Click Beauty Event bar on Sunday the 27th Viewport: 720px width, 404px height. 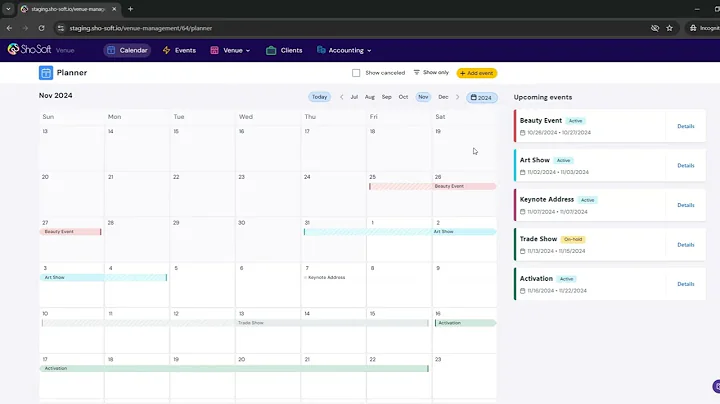[71, 231]
